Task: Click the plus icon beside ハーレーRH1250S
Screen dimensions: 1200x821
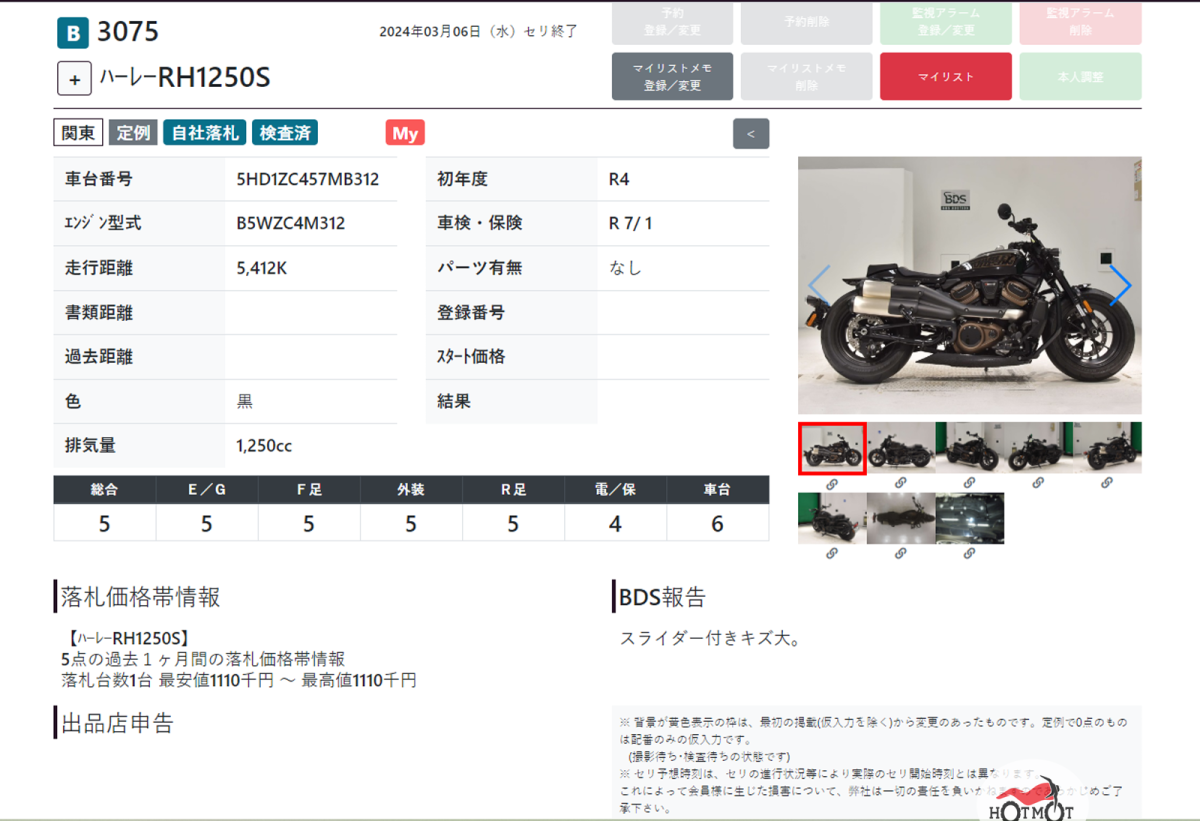Action: [x=74, y=78]
